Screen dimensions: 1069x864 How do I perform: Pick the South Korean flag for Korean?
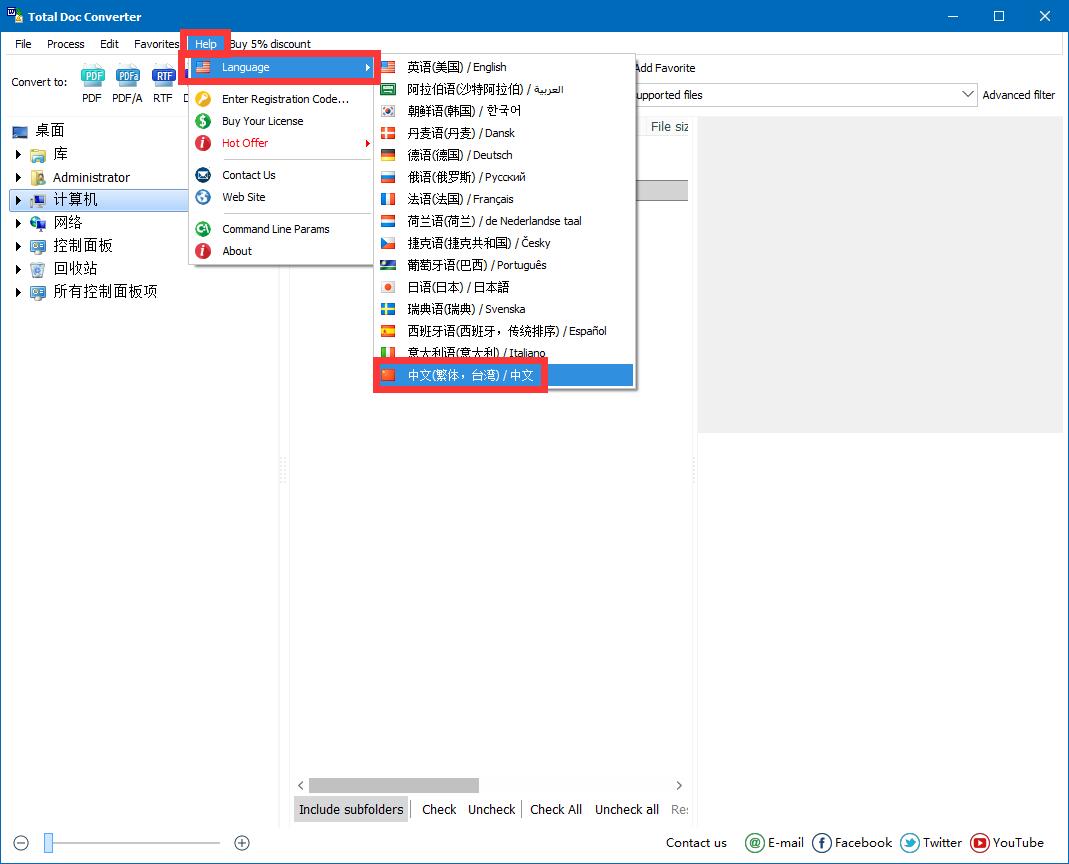pos(388,111)
